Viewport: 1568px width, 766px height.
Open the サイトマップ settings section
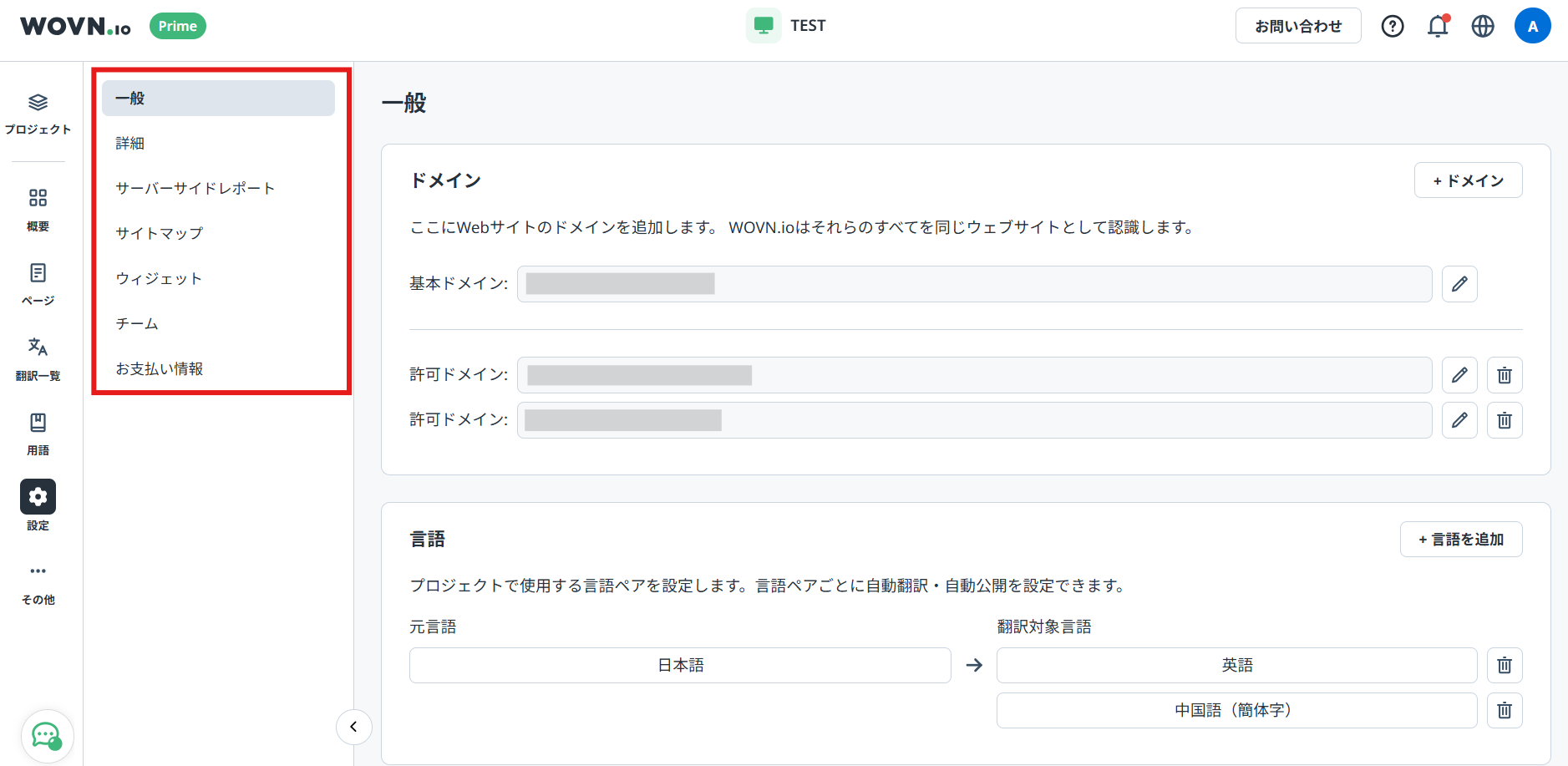point(159,233)
